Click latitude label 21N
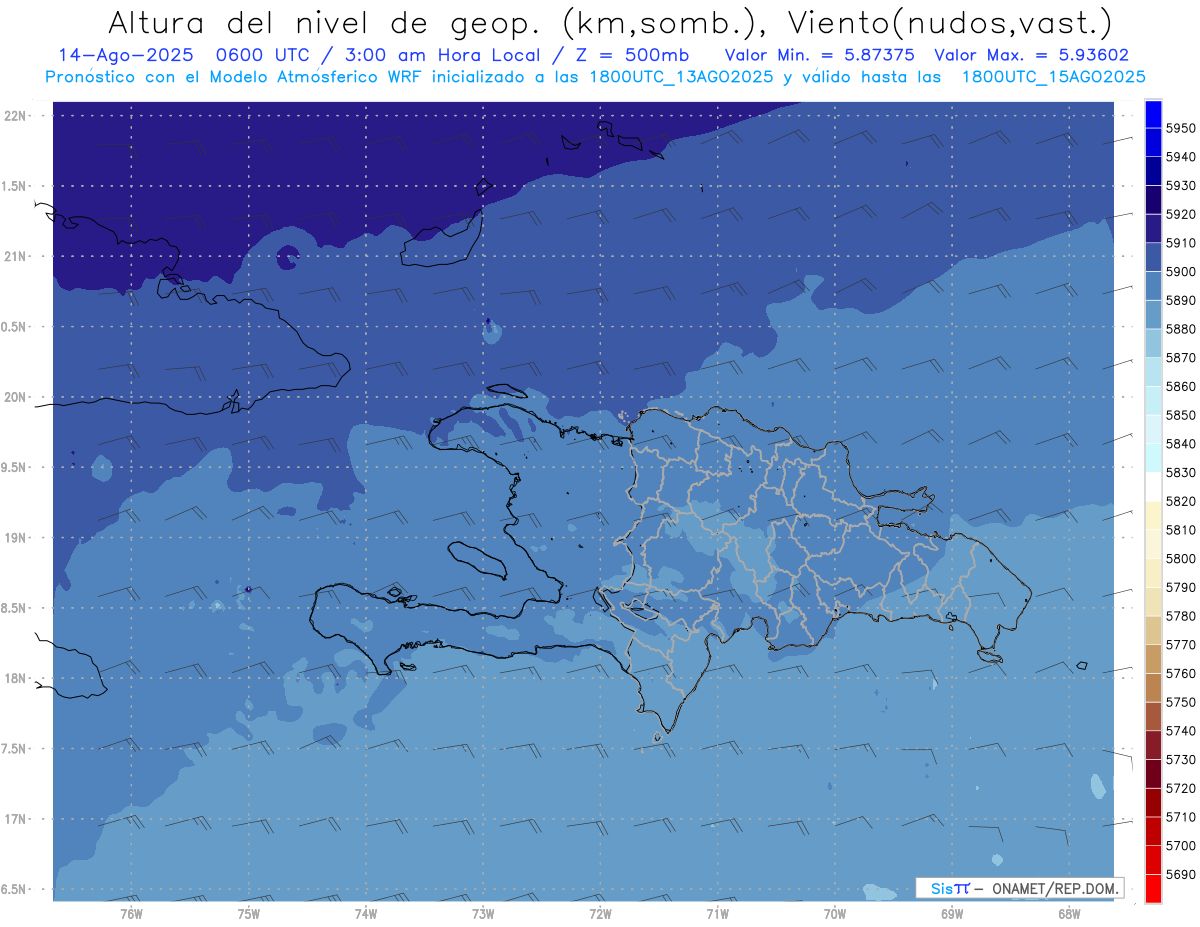1200x927 pixels. coord(15,256)
